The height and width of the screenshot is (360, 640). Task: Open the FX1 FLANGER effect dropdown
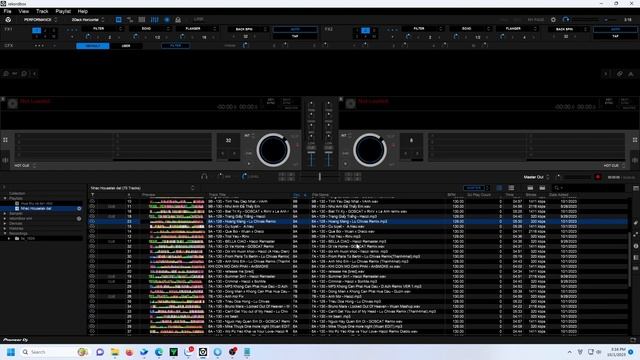click(197, 29)
